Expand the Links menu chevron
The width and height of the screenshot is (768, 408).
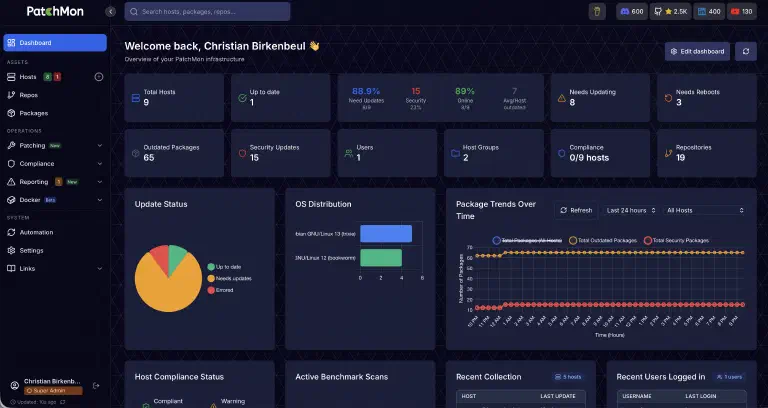click(99, 268)
